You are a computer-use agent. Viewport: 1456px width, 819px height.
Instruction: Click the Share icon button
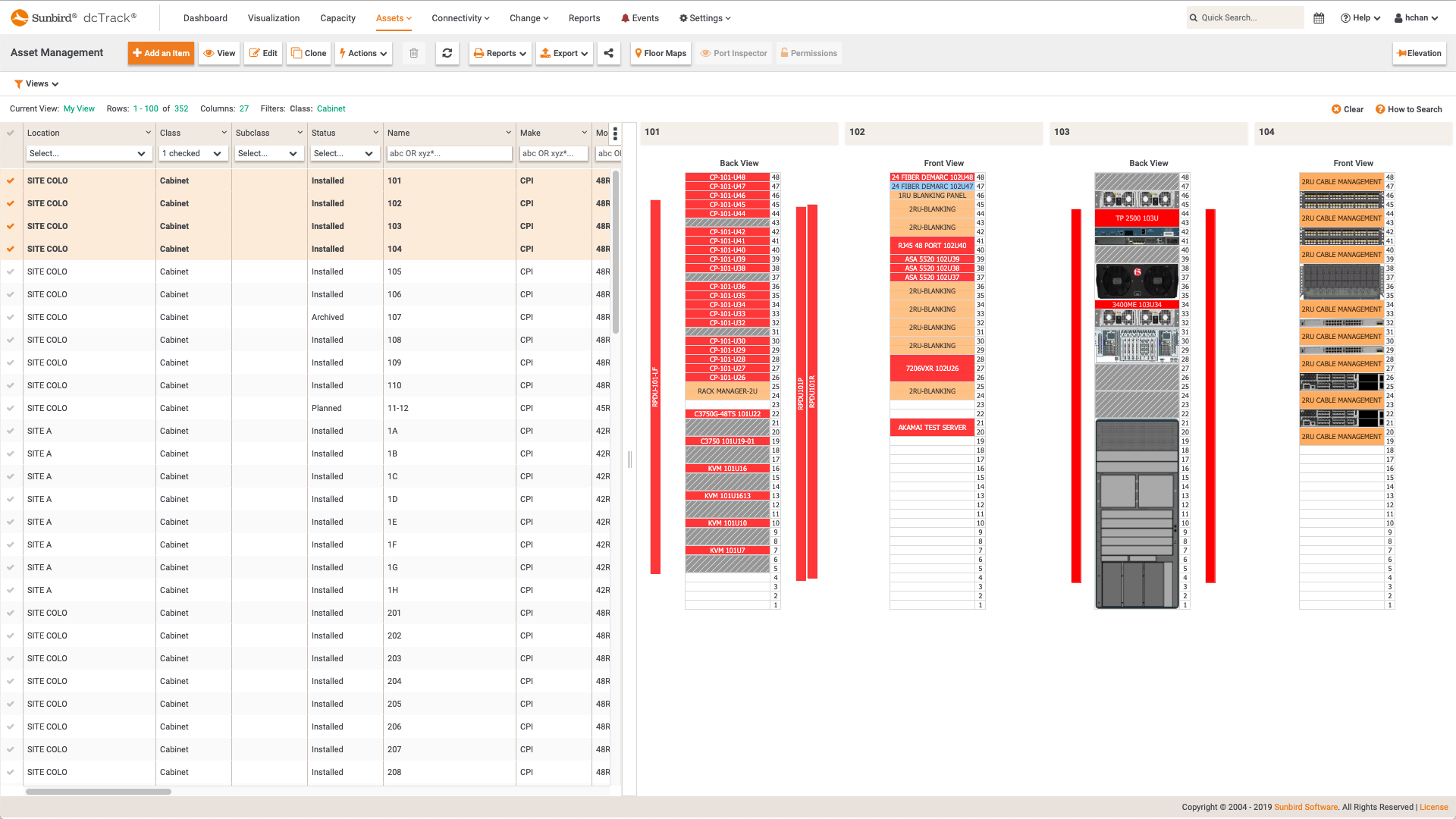click(x=609, y=53)
